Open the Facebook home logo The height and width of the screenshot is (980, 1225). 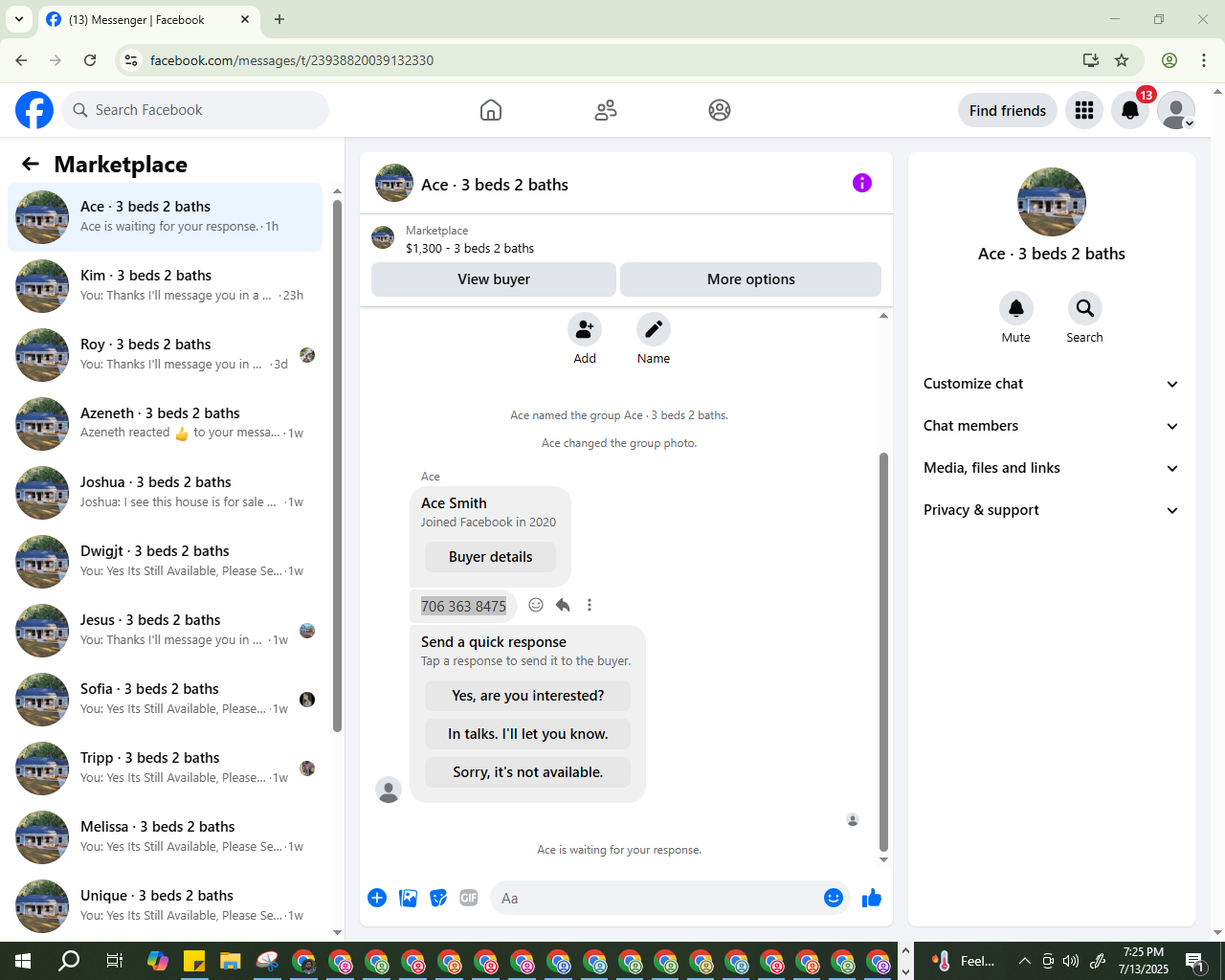(34, 110)
